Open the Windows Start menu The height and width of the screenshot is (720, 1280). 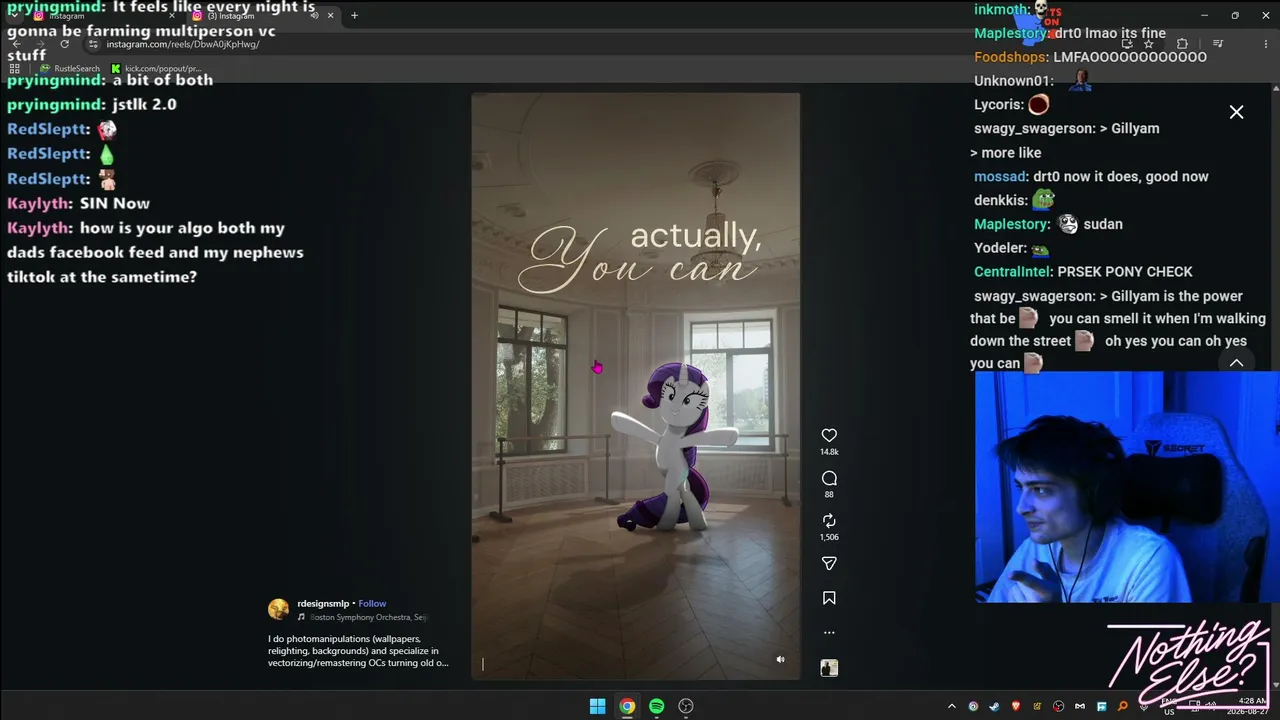tap(597, 706)
